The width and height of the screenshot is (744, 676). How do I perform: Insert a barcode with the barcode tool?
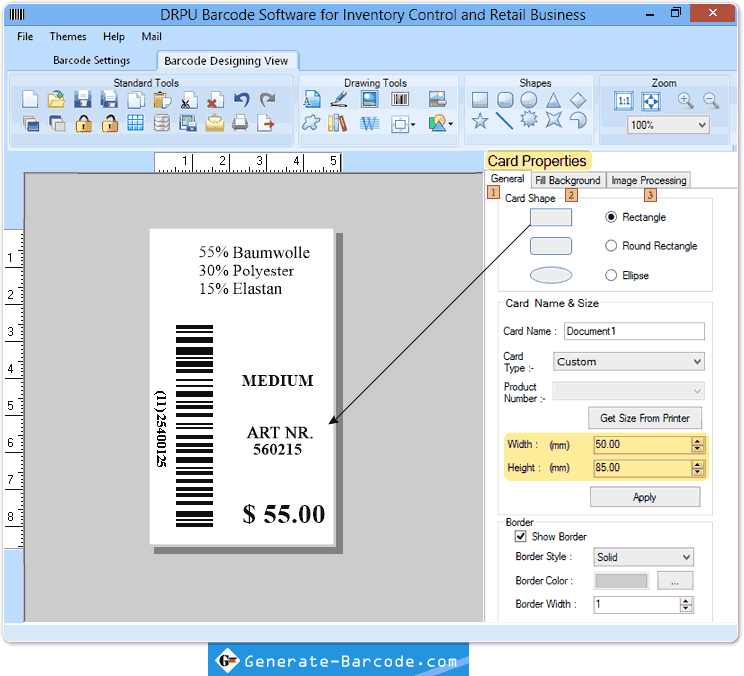(x=400, y=99)
